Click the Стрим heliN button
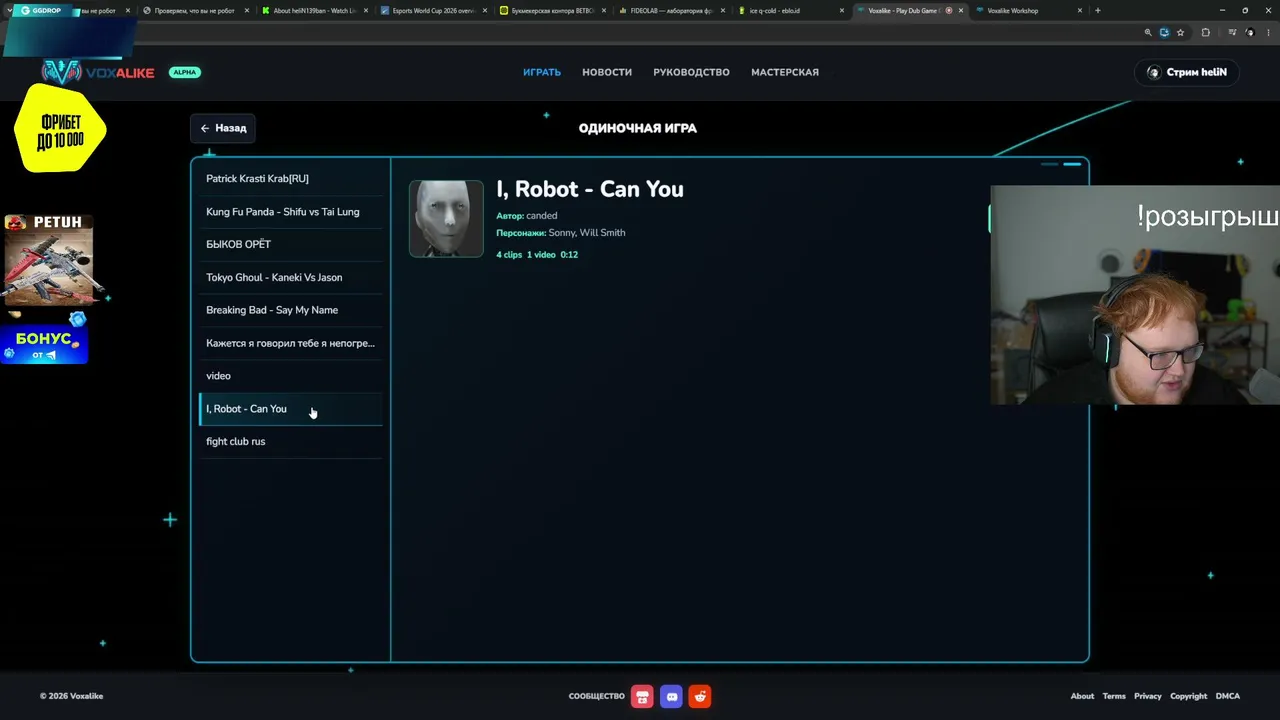 (1186, 72)
